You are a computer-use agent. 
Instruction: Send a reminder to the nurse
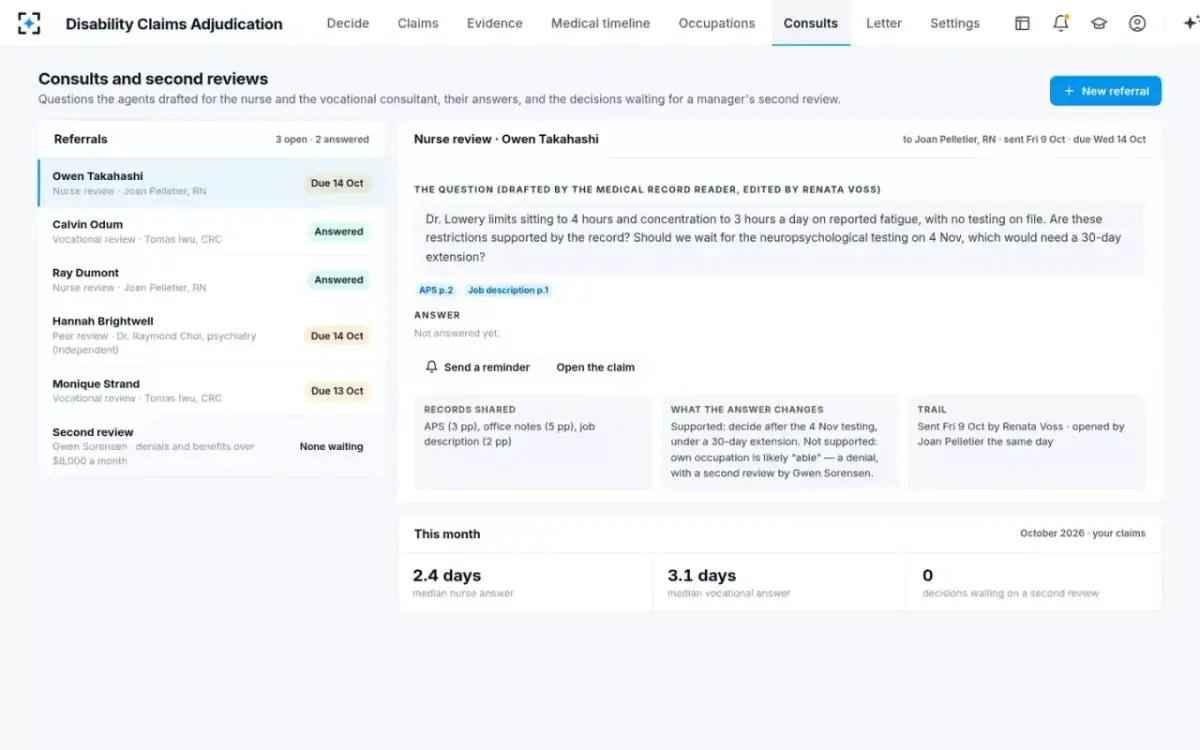tap(478, 367)
